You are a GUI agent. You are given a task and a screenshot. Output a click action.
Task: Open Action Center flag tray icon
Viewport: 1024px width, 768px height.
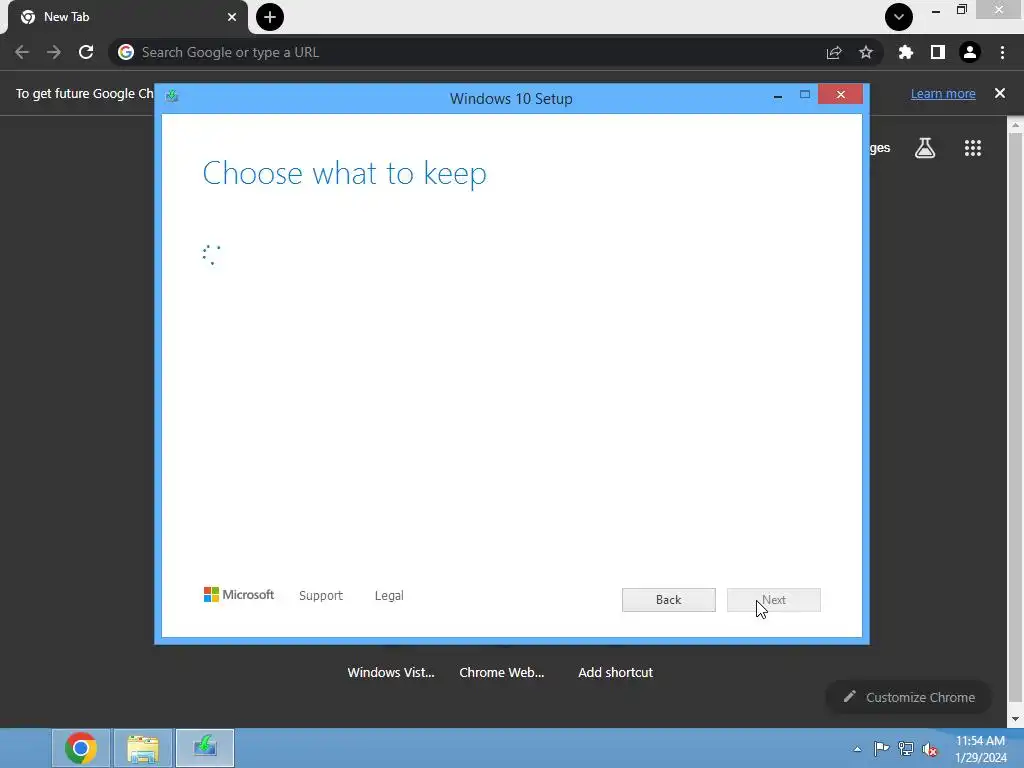881,749
